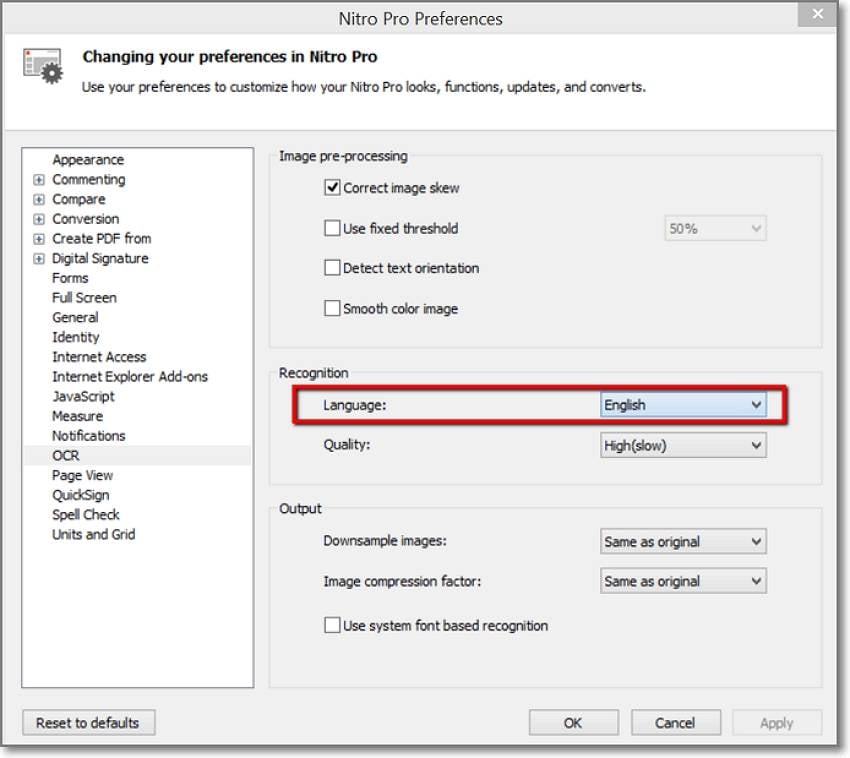Enable Use fixed threshold checkbox
The height and width of the screenshot is (758, 850).
[332, 228]
